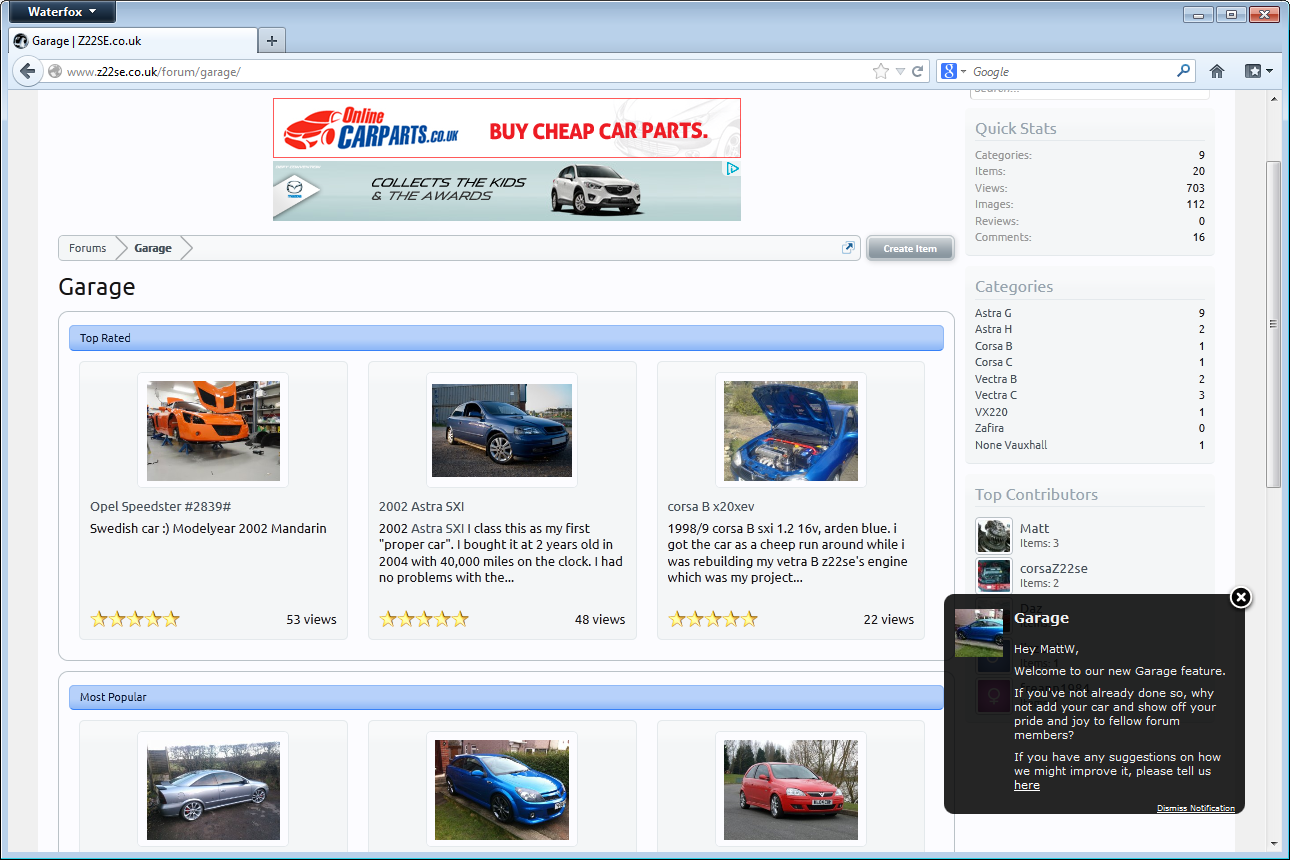Click the Most Popular section header
The height and width of the screenshot is (860, 1290).
(506, 697)
